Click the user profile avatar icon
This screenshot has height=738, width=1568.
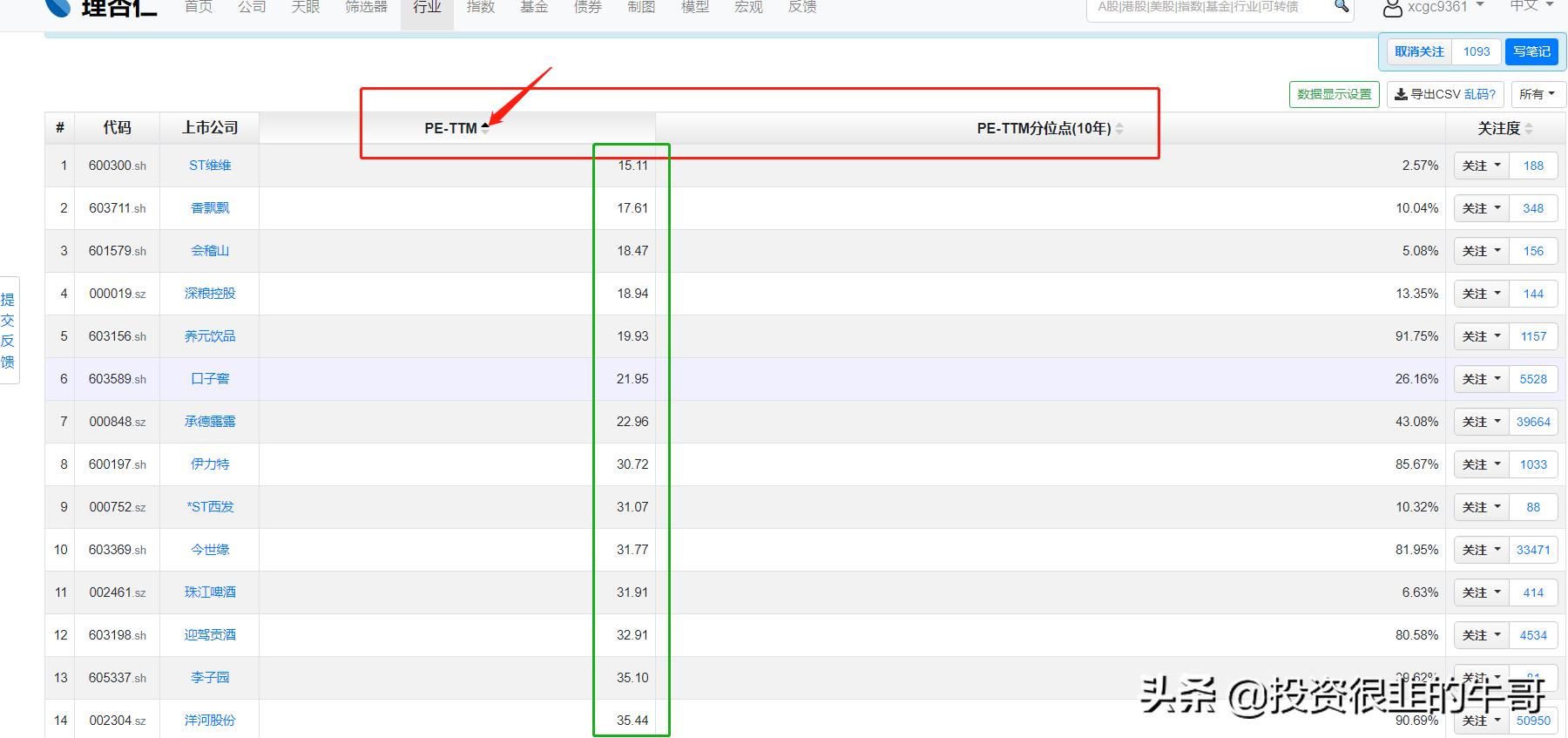(1392, 8)
